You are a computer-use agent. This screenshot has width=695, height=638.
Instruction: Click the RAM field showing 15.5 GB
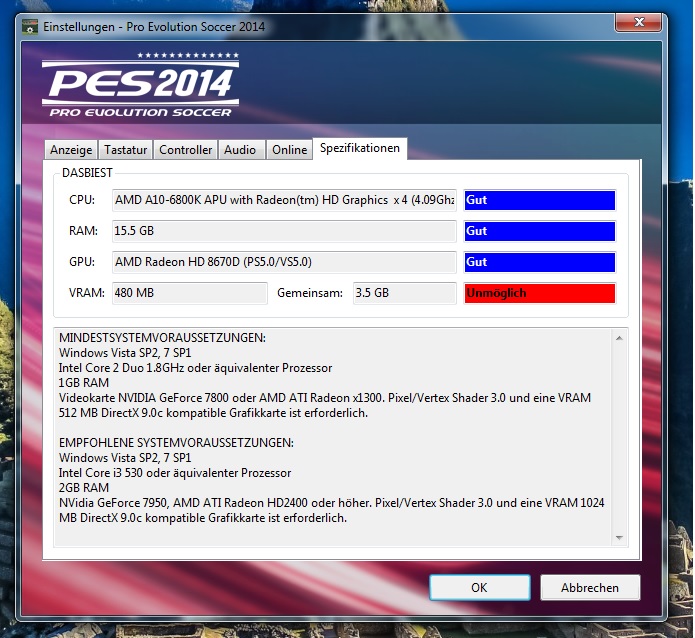point(284,231)
